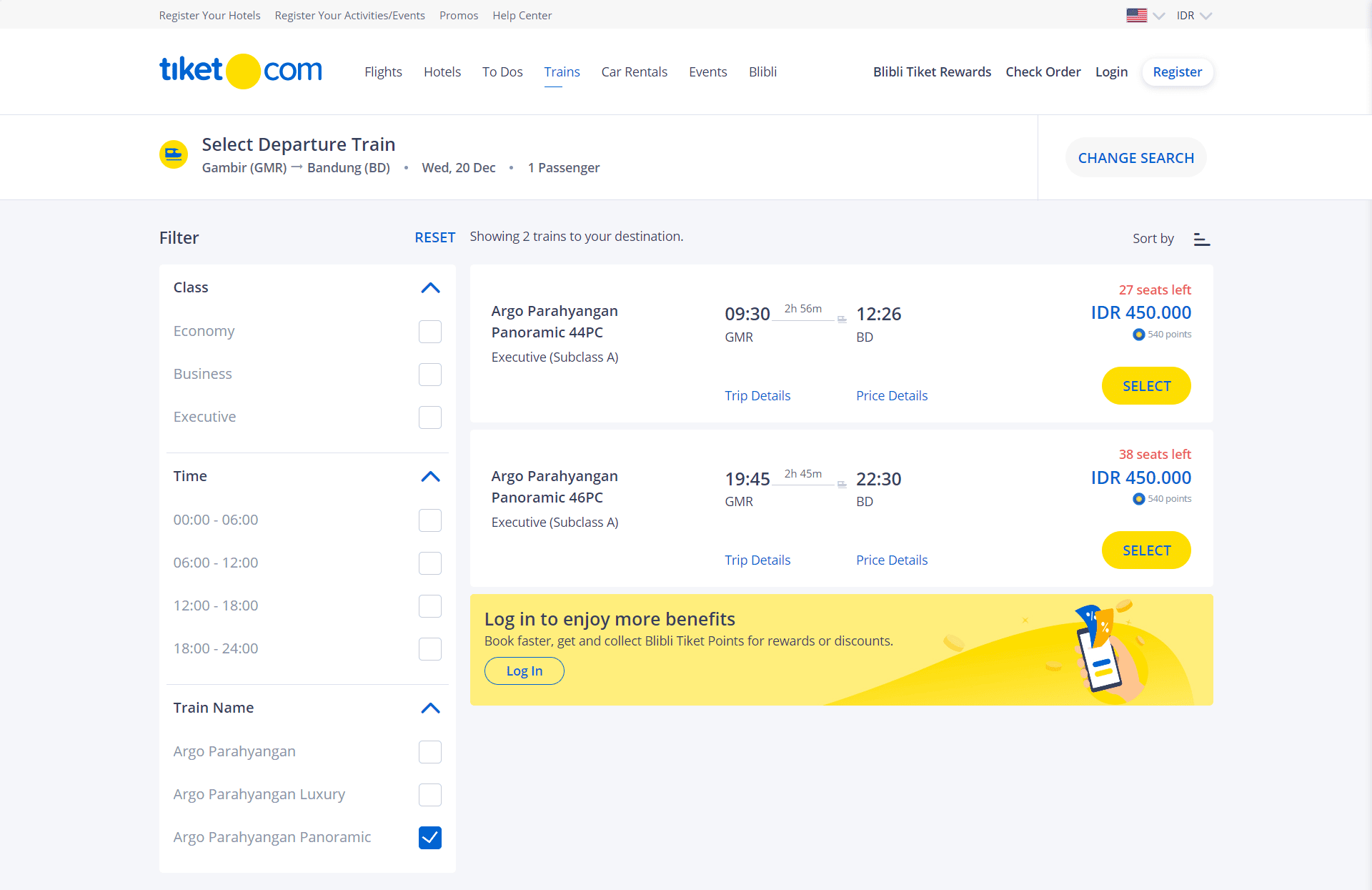This screenshot has width=1372, height=890.
Task: Uncheck Argo Parahyangan Panoramic filter
Action: coord(429,838)
